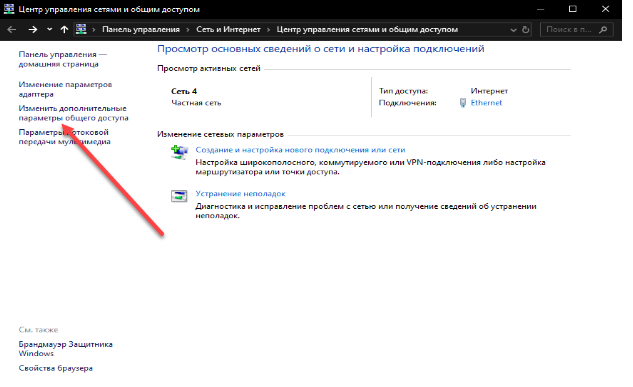633x387 pixels.
Task: Click network name 'Сеть 4'
Action: pos(184,91)
